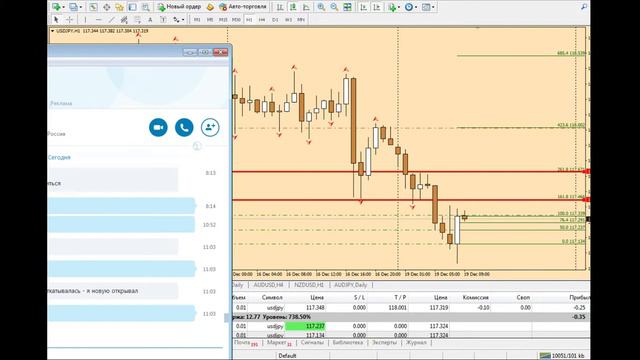Image resolution: width=640 pixels, height=360 pixels.
Task: Open MetaEditor from the toolbar icon
Action: click(x=210, y=7)
